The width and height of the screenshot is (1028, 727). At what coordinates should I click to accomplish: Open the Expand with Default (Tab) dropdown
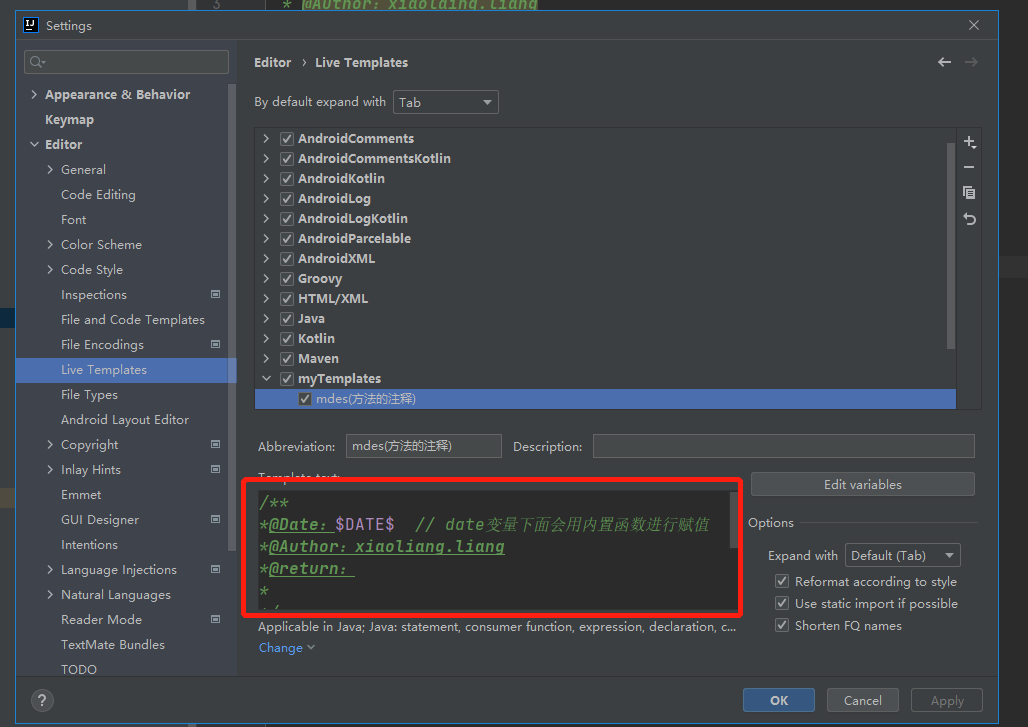(902, 555)
